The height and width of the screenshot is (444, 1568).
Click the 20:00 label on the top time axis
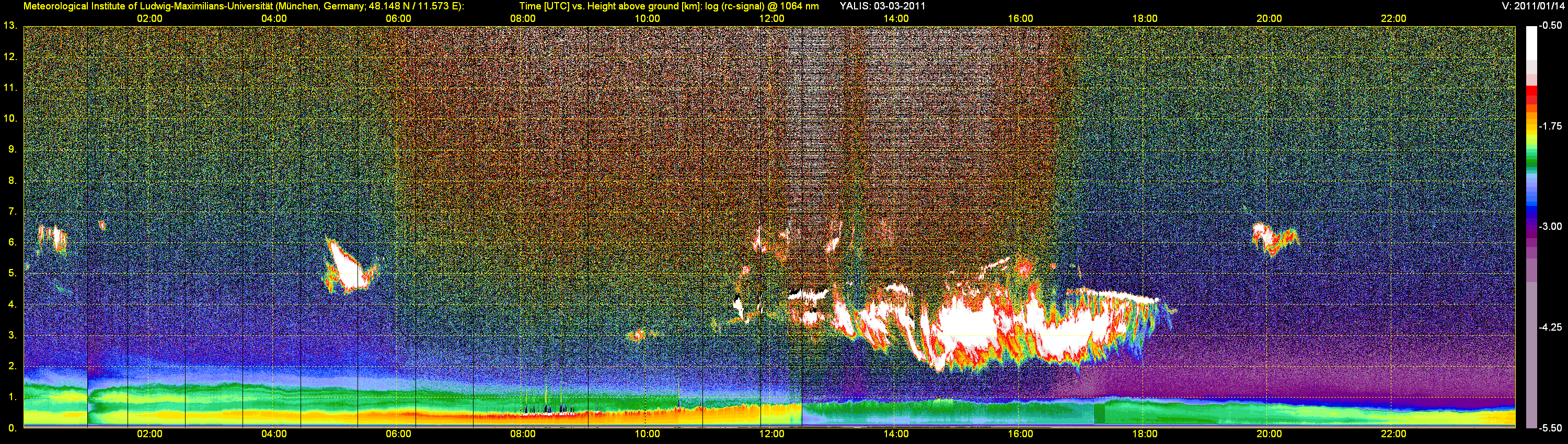point(1269,19)
